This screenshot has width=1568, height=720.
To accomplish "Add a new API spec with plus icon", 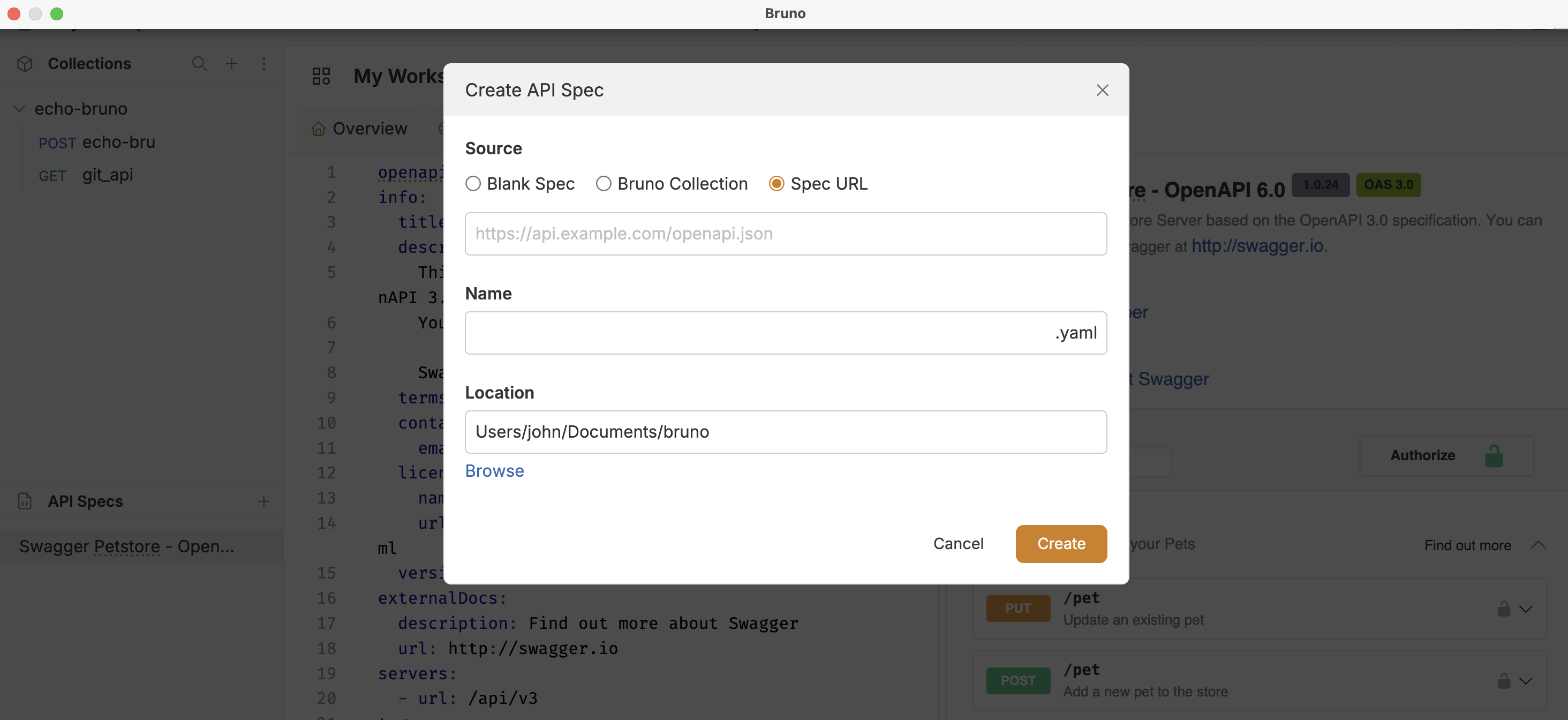I will point(263,501).
